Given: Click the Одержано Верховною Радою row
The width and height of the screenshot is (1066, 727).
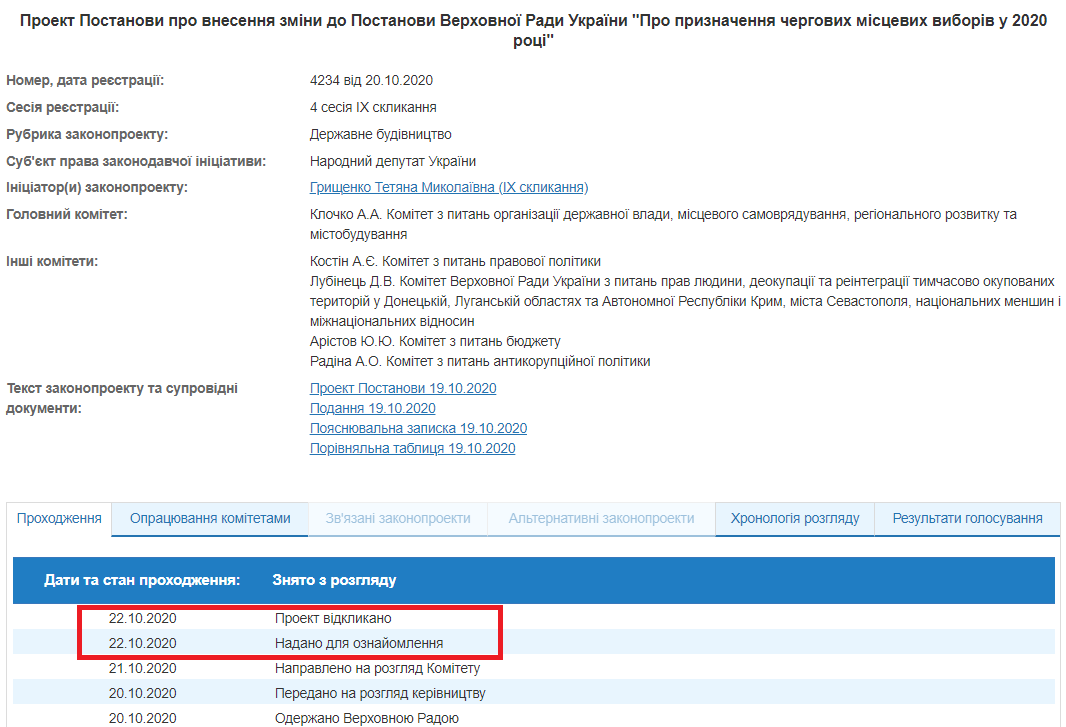Looking at the screenshot, I should (366, 718).
